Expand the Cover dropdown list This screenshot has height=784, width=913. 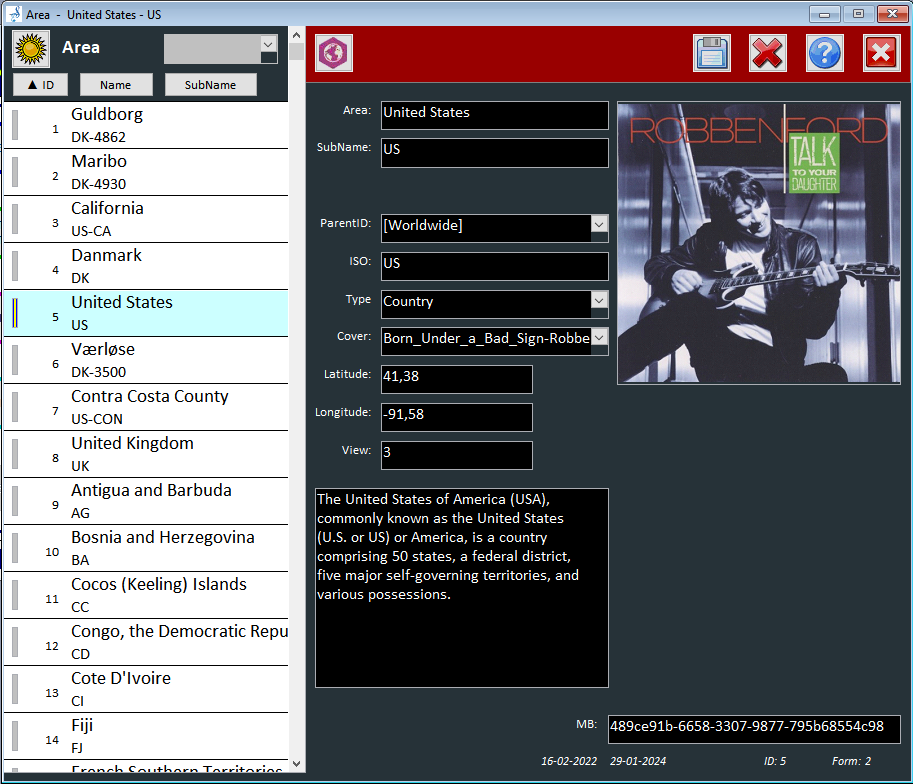(599, 338)
